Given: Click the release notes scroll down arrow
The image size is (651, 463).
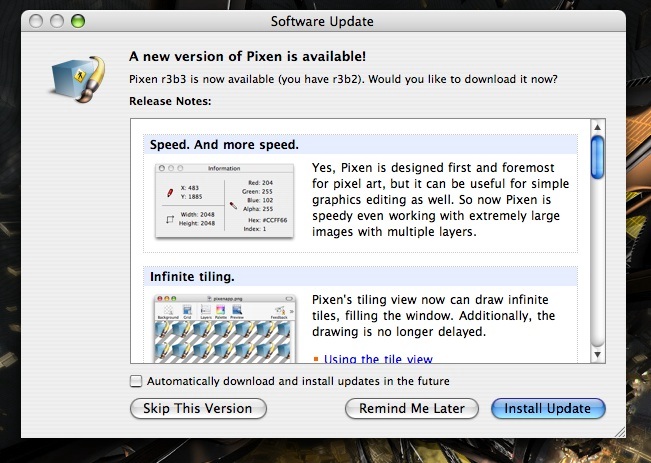Looking at the screenshot, I should 597,354.
